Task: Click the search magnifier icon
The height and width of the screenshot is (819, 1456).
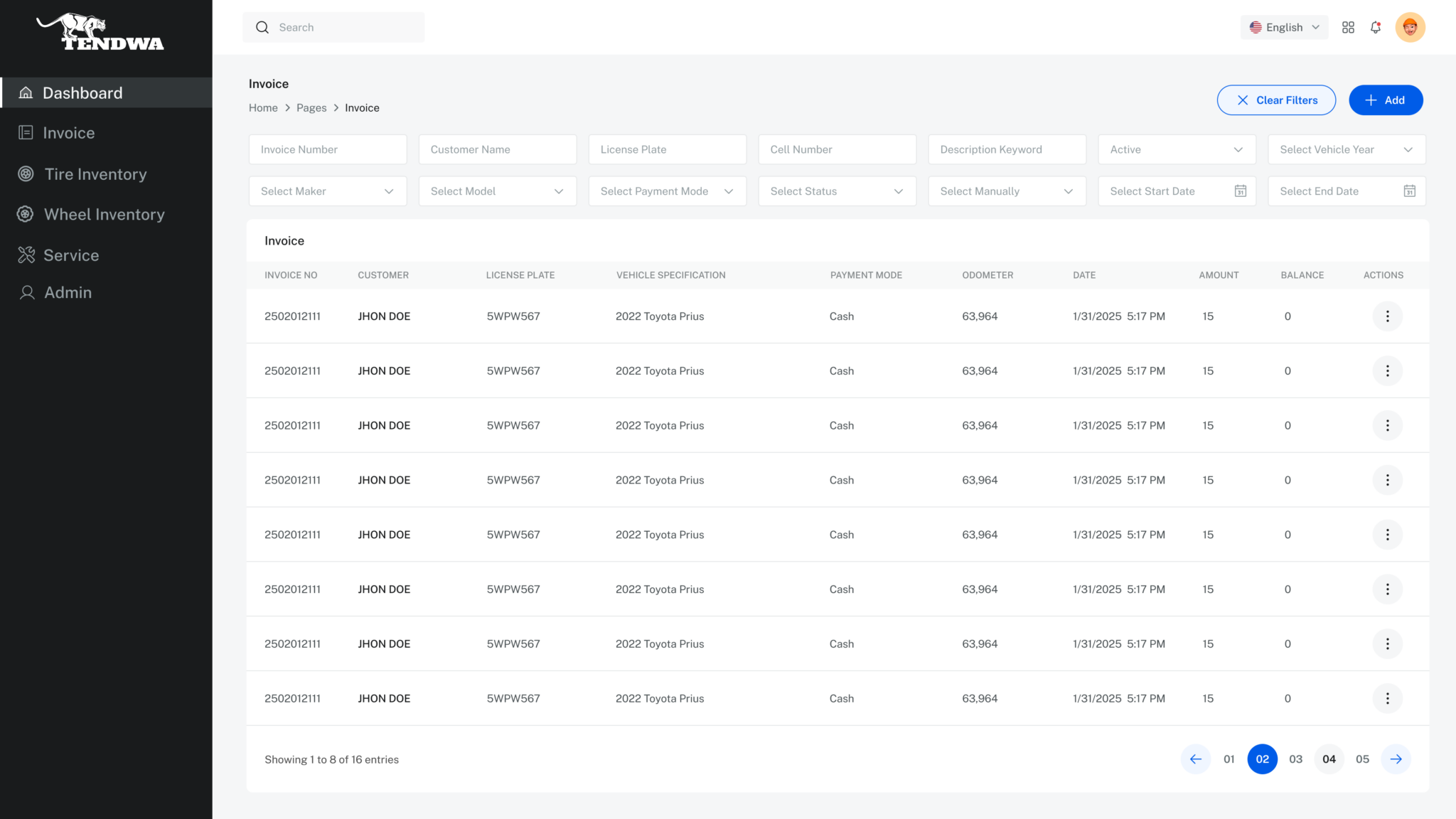Action: 262,27
